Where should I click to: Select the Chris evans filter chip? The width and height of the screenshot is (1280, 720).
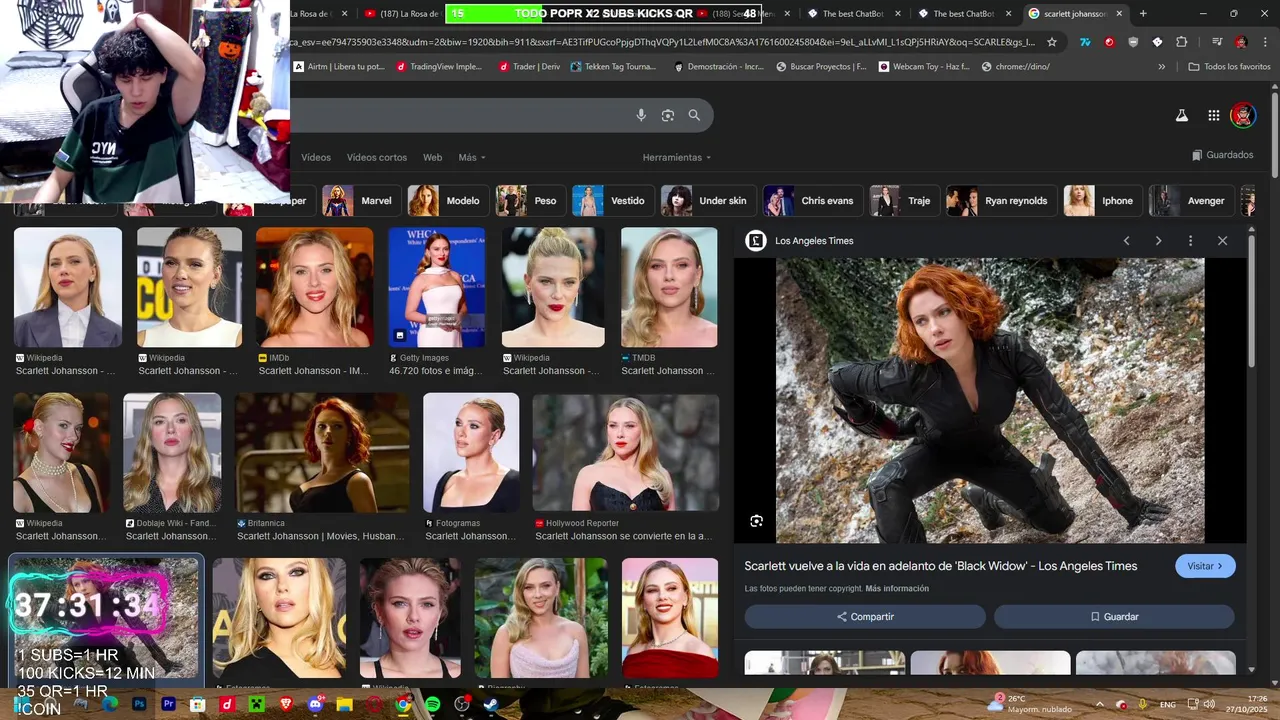click(x=813, y=201)
